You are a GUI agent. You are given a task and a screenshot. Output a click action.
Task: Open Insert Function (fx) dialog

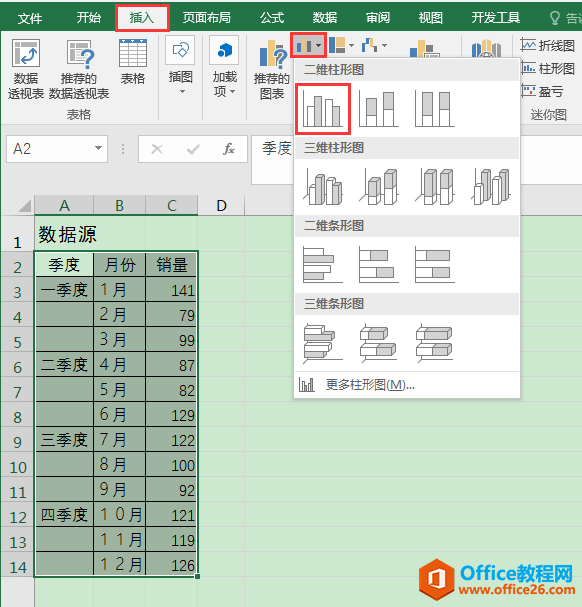tap(228, 149)
